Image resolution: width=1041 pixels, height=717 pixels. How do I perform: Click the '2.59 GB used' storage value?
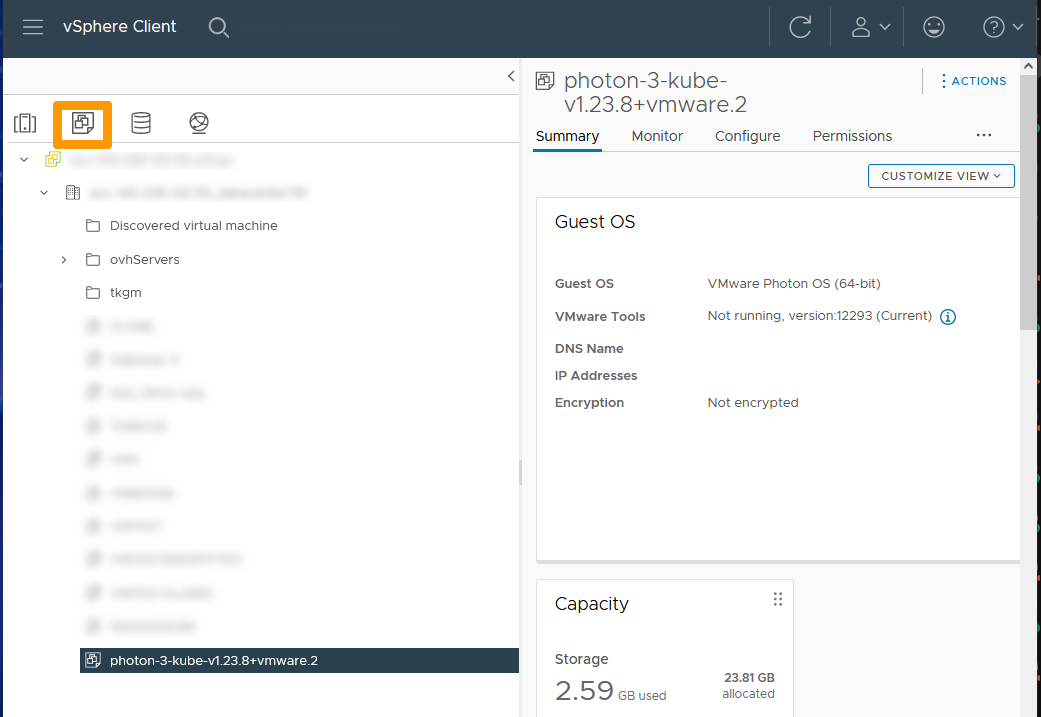pos(610,690)
